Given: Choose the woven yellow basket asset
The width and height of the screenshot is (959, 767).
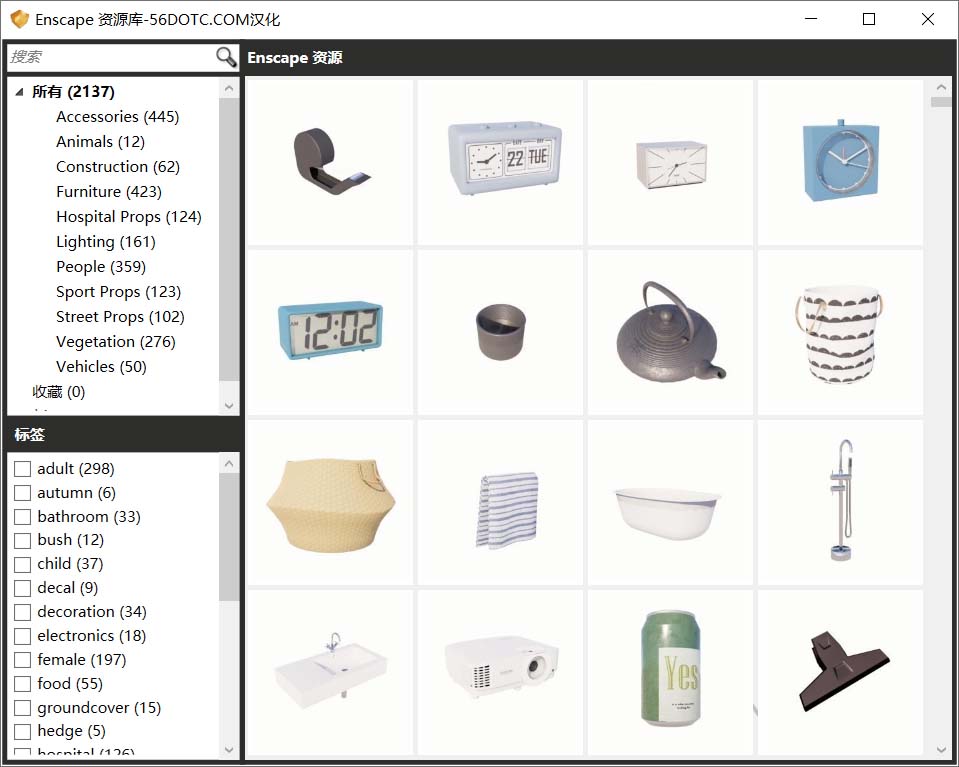Looking at the screenshot, I should click(330, 501).
